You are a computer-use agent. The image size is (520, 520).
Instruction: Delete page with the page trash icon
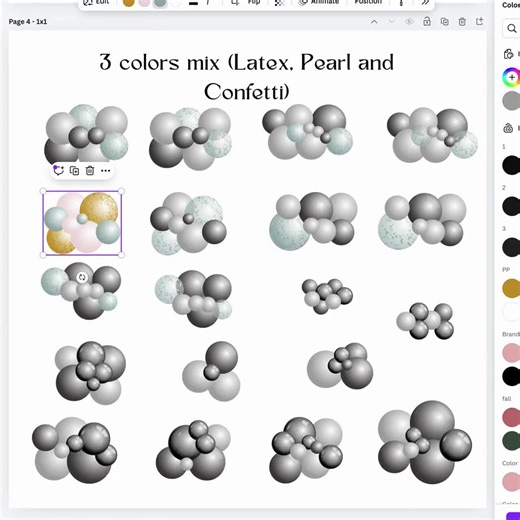pyautogui.click(x=462, y=22)
